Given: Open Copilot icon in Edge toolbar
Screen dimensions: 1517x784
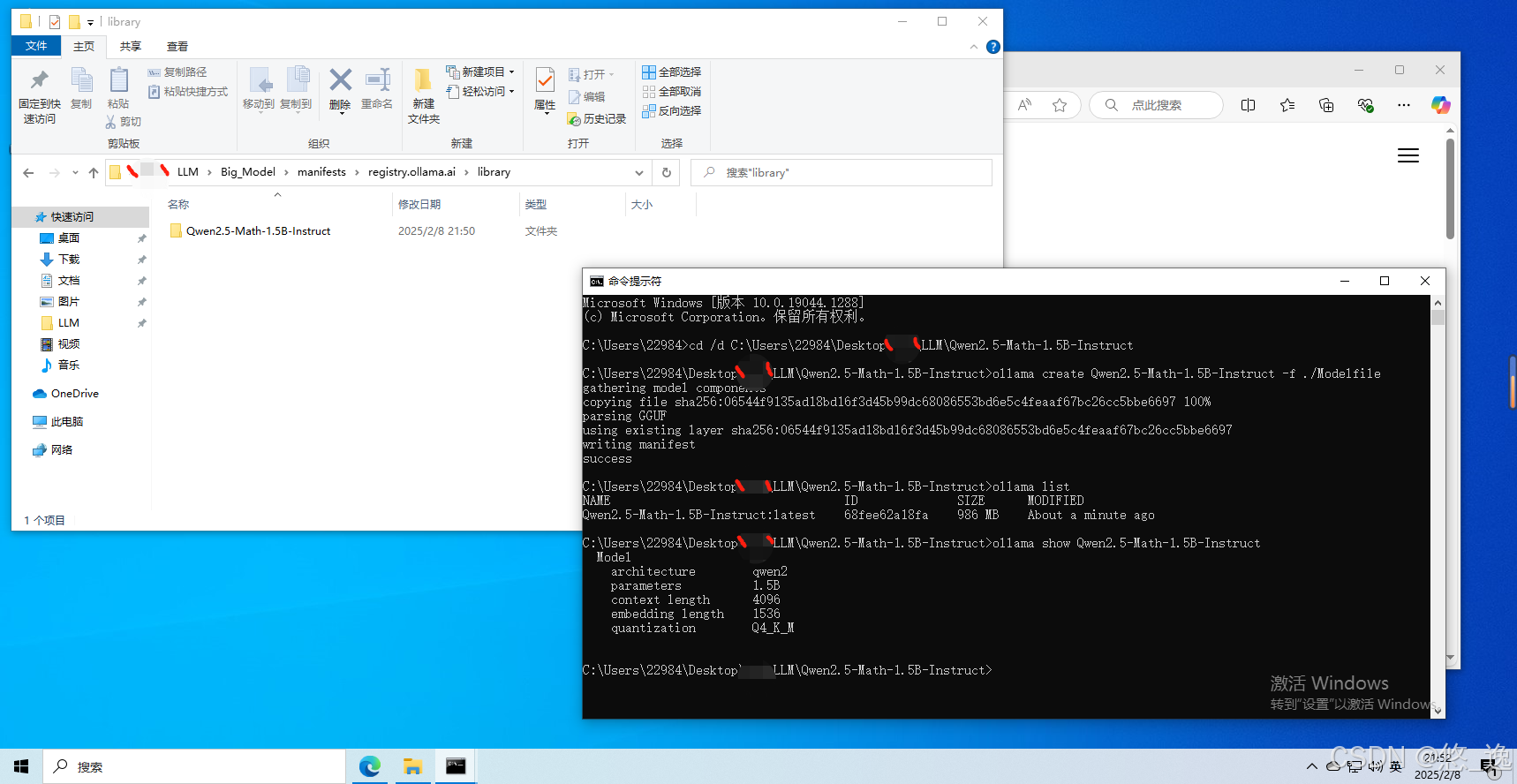Looking at the screenshot, I should click(1441, 105).
